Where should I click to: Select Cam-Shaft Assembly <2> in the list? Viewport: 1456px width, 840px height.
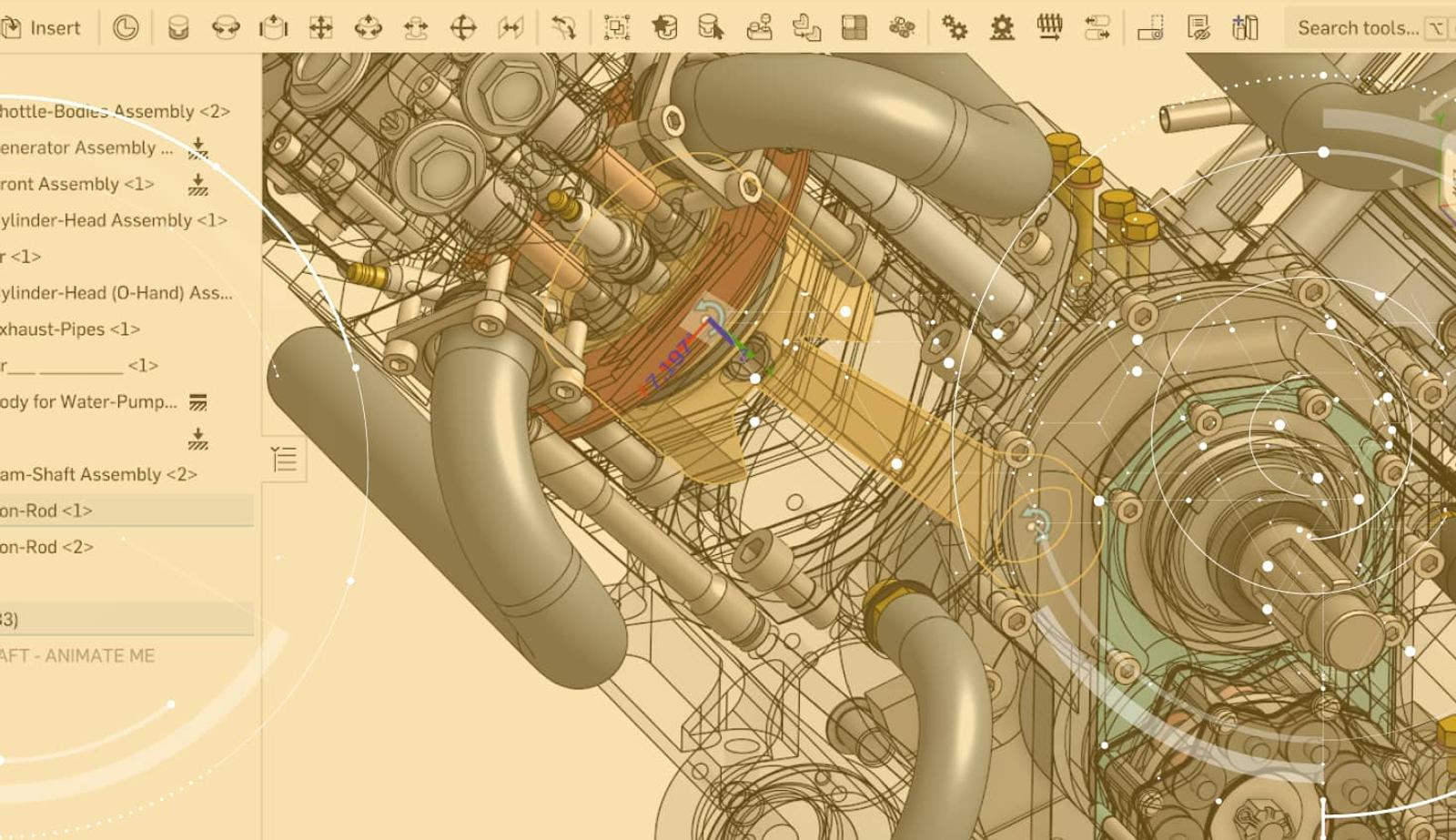(x=98, y=474)
